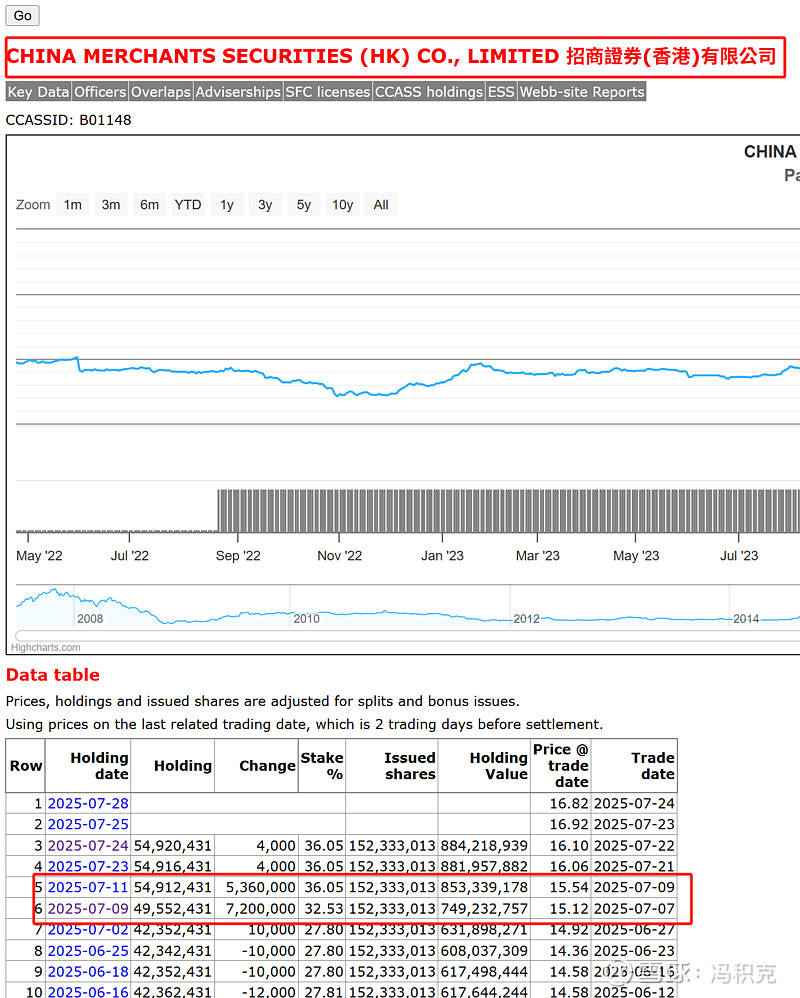Click the Change column header
This screenshot has width=800, height=998.
pos(256,766)
